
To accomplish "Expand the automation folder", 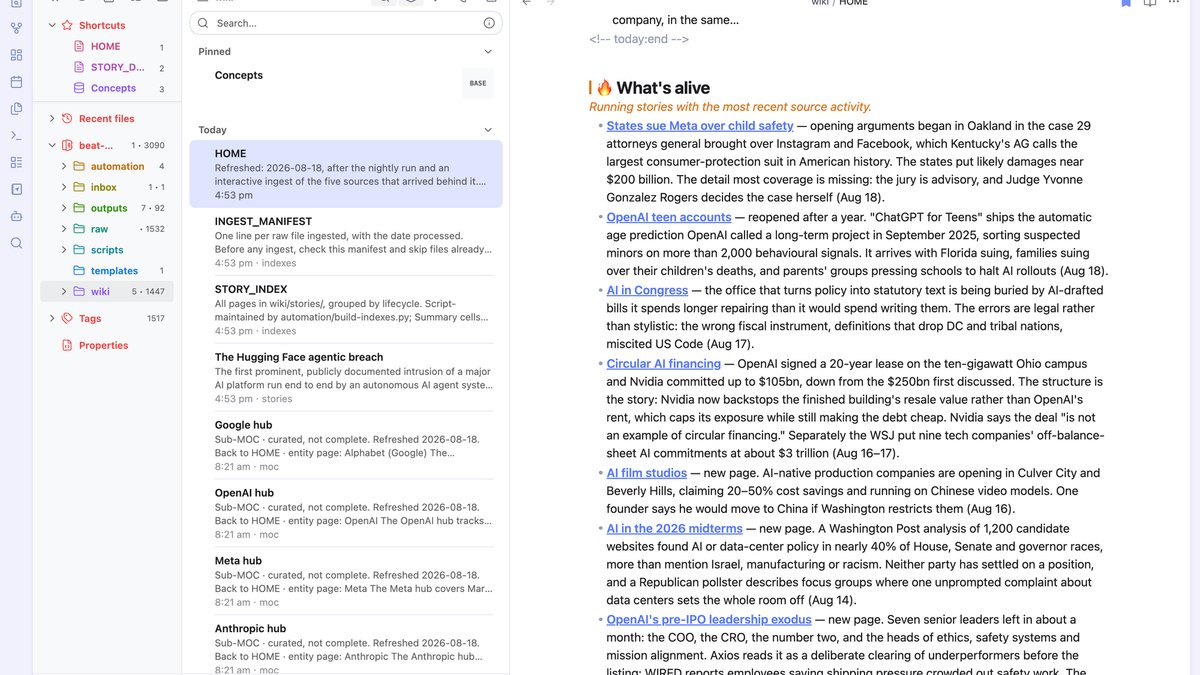I will (64, 167).
